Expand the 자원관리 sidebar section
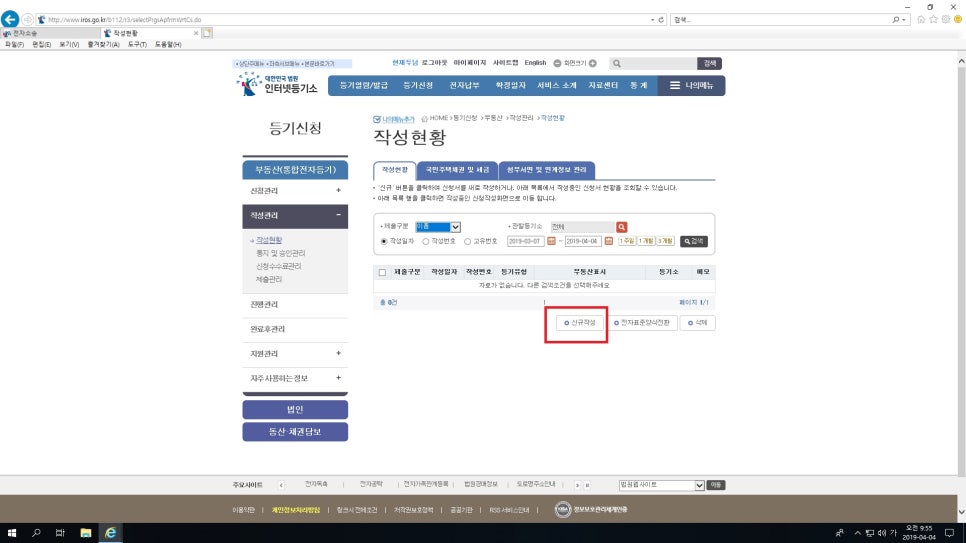 [x=338, y=353]
